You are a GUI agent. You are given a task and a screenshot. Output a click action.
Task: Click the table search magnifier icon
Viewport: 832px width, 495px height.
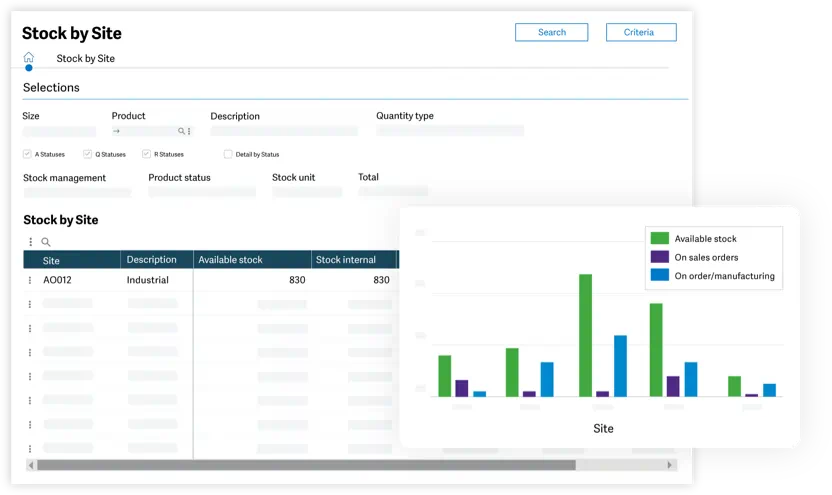click(x=46, y=242)
